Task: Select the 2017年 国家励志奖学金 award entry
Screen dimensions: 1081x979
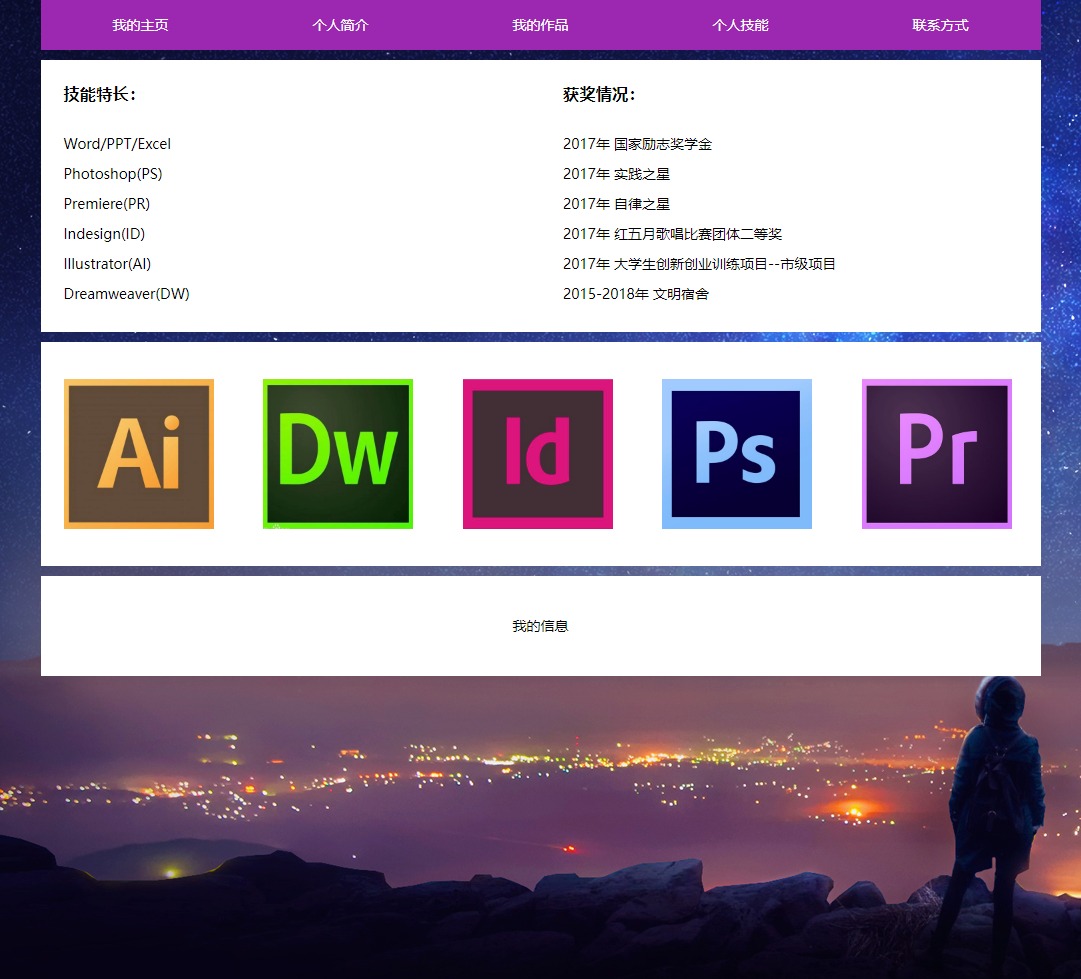Action: pyautogui.click(x=637, y=144)
